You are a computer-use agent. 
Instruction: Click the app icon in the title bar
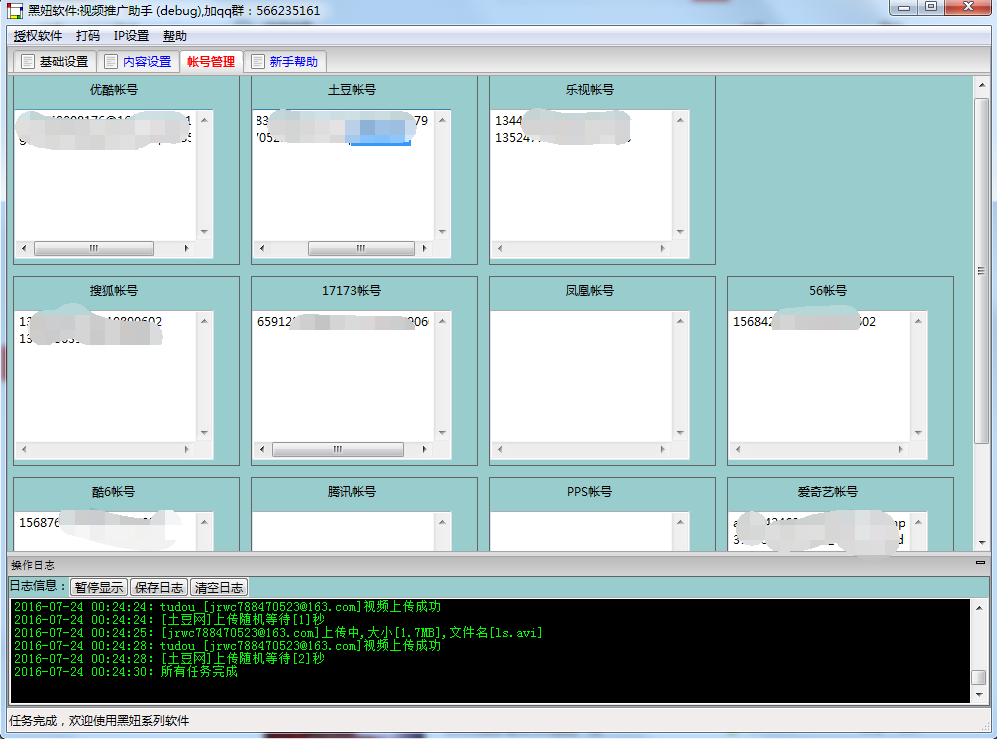(15, 11)
